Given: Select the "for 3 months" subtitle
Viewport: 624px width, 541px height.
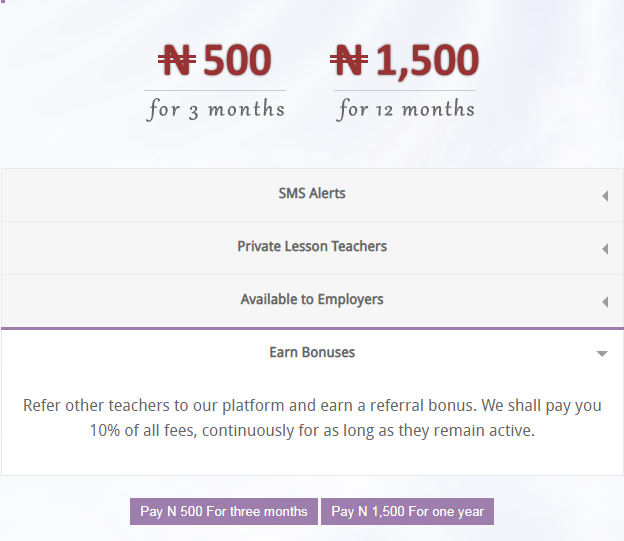Looking at the screenshot, I should click(215, 109).
